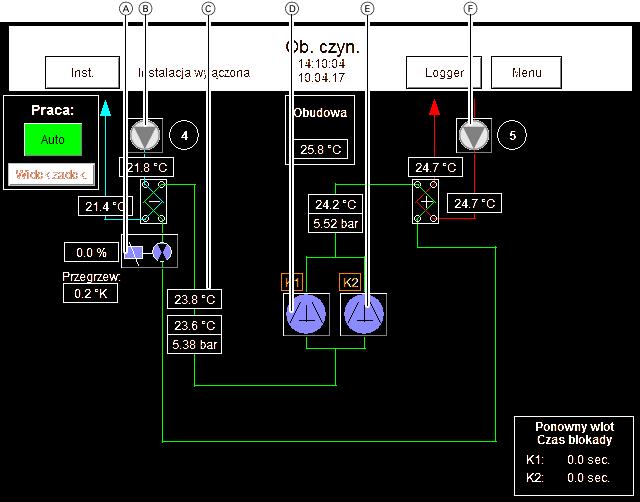This screenshot has height=502, width=640.
Task: Select the condenser heat exchanger with plus sign
Action: click(x=426, y=201)
